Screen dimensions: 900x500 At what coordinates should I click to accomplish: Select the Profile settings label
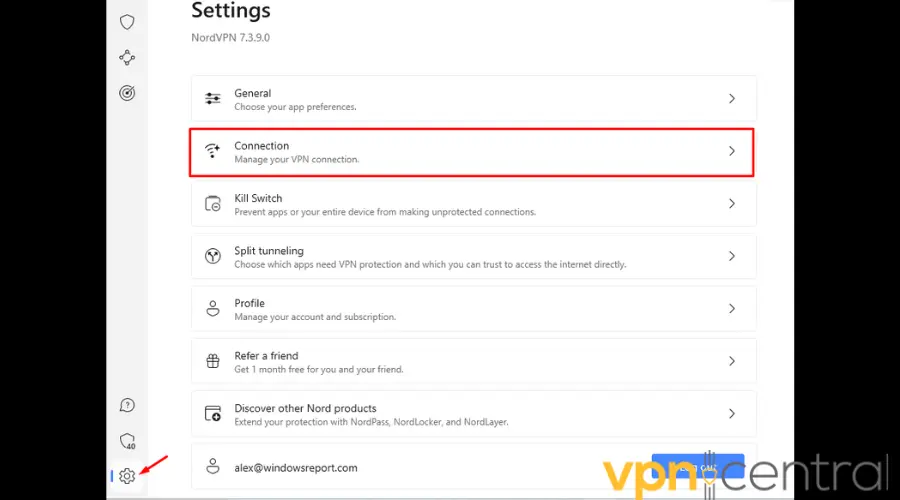tap(250, 303)
